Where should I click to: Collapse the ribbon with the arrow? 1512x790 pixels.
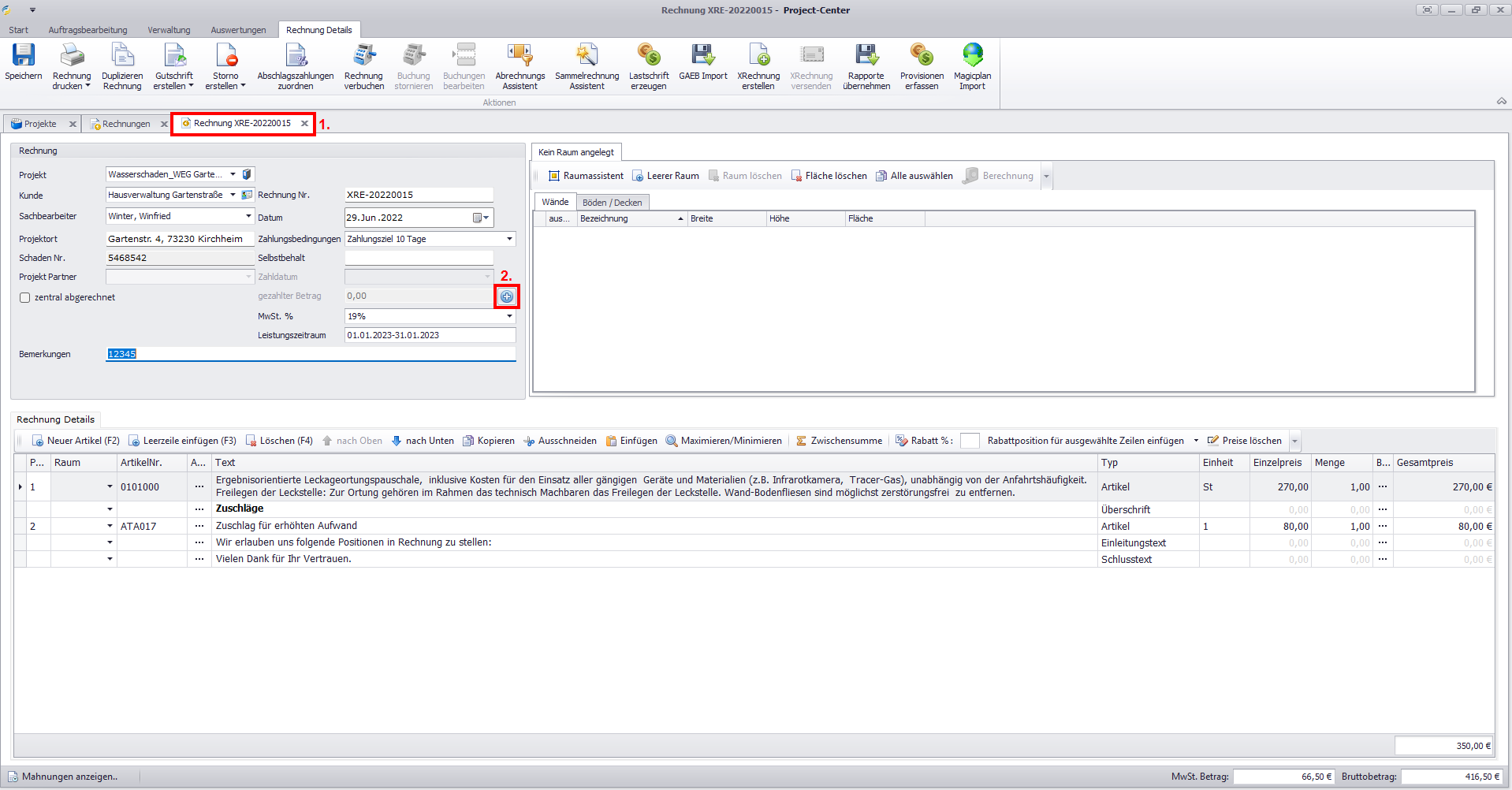(1502, 102)
